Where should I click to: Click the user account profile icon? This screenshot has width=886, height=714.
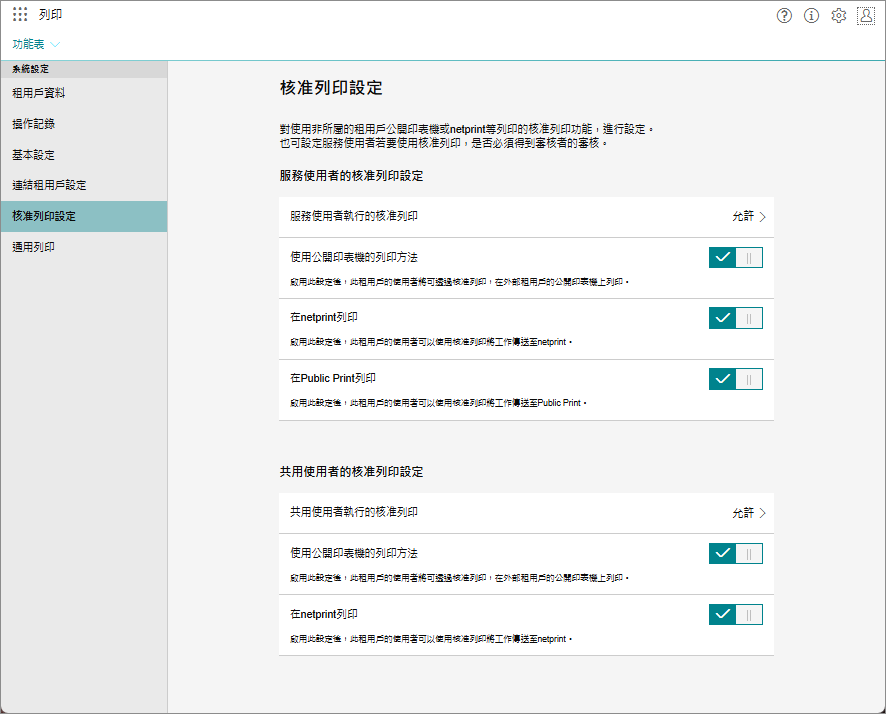pyautogui.click(x=866, y=16)
